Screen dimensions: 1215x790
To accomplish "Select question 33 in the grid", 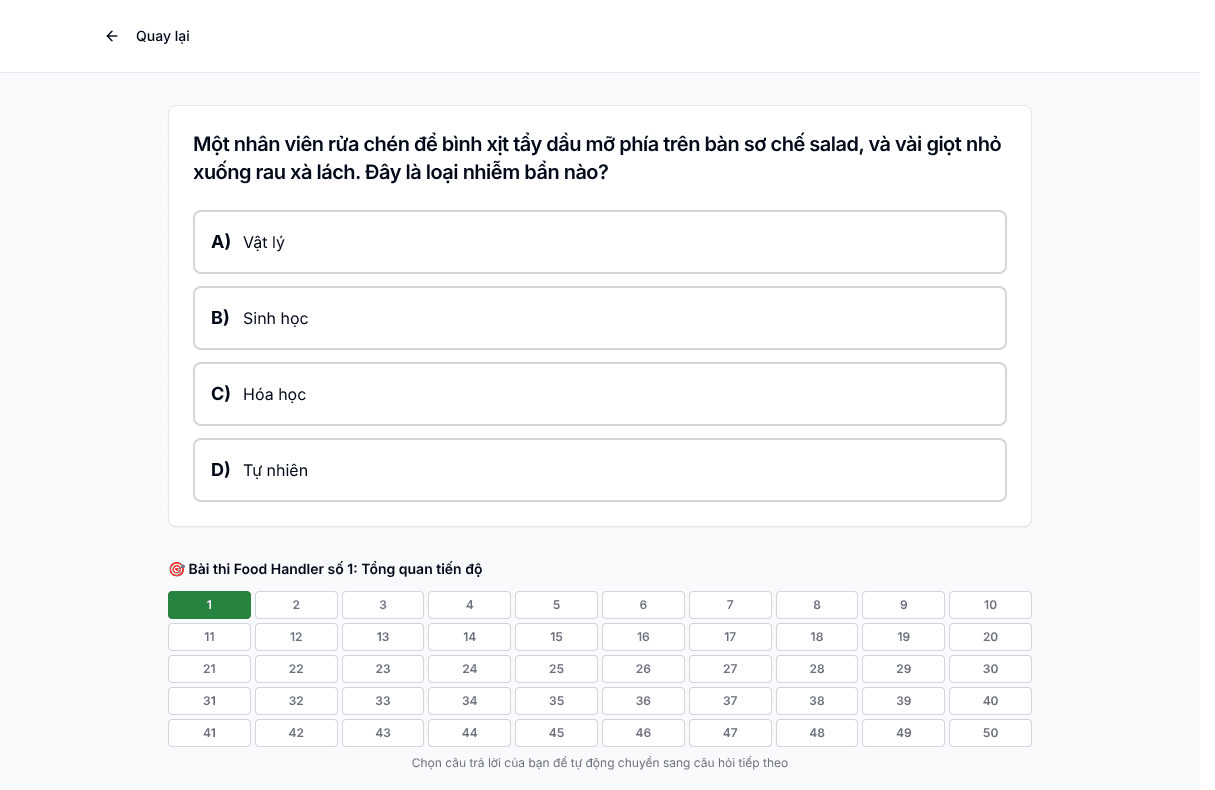I will click(x=383, y=701).
